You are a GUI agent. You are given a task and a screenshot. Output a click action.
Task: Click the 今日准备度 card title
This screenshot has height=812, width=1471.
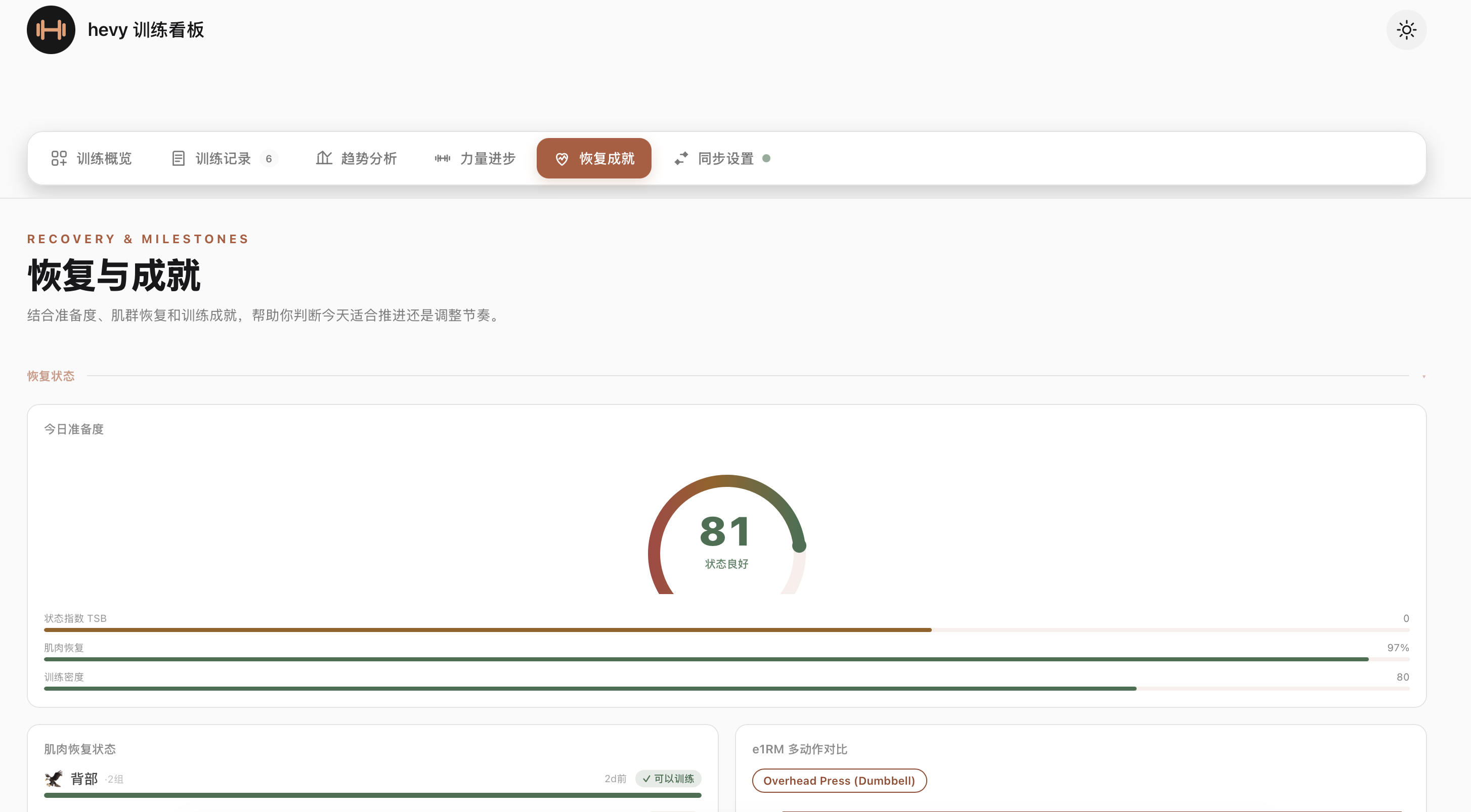pos(74,429)
